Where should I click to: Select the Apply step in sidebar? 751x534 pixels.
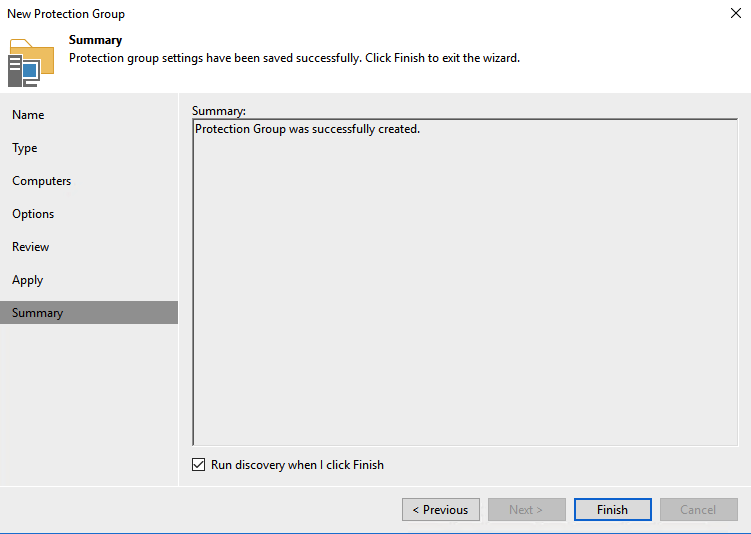[x=28, y=280]
